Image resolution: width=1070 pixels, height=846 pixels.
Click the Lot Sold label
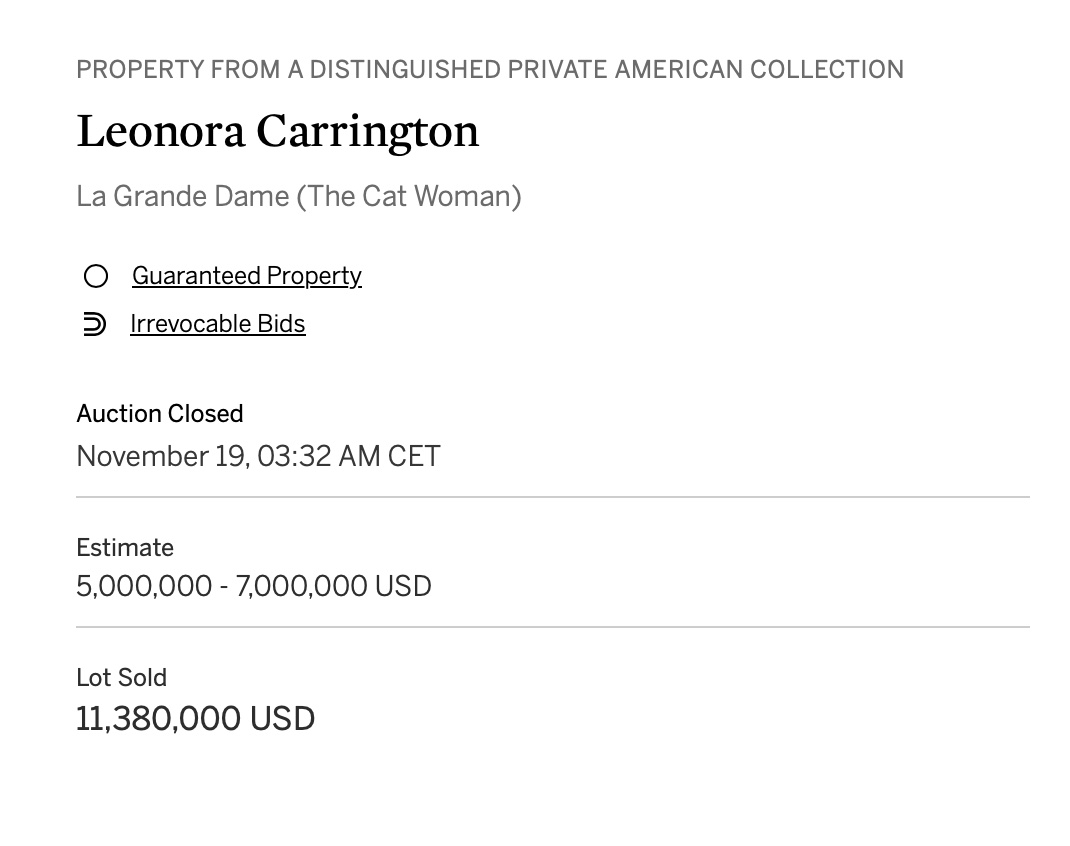[121, 677]
